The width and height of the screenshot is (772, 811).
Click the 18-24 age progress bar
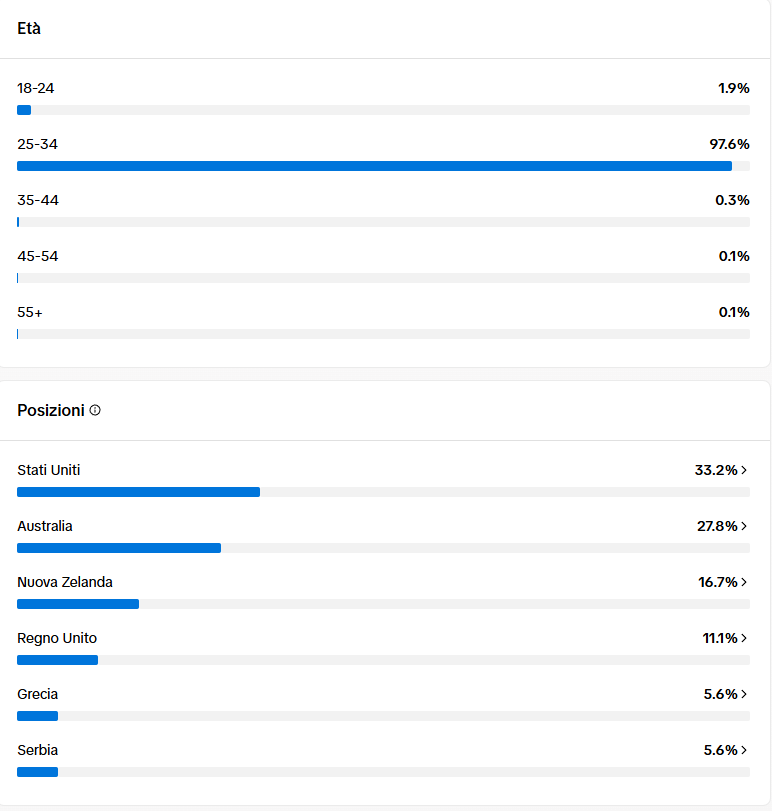click(x=383, y=110)
